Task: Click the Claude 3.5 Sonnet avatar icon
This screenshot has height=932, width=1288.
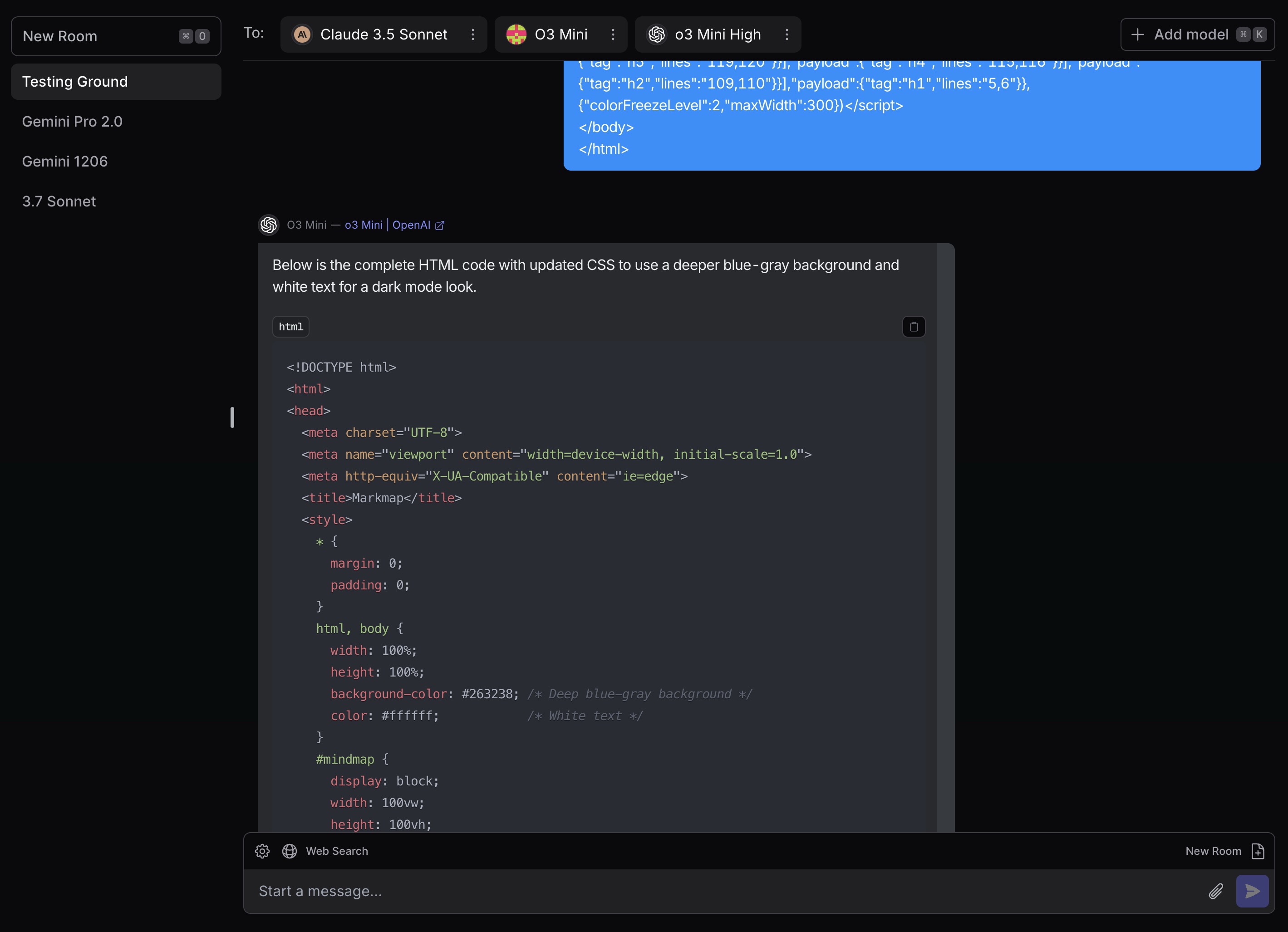Action: pyautogui.click(x=302, y=34)
